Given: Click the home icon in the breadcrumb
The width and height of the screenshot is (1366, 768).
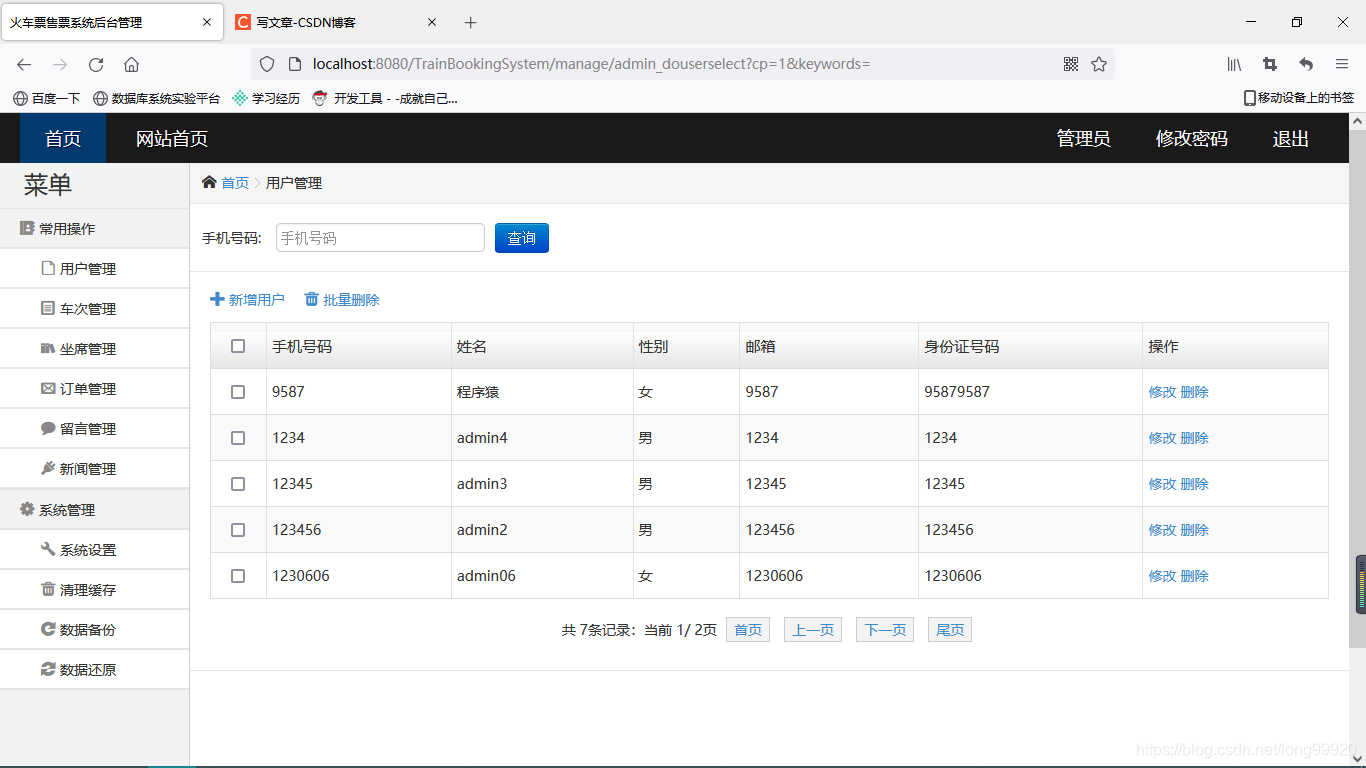Looking at the screenshot, I should (209, 182).
